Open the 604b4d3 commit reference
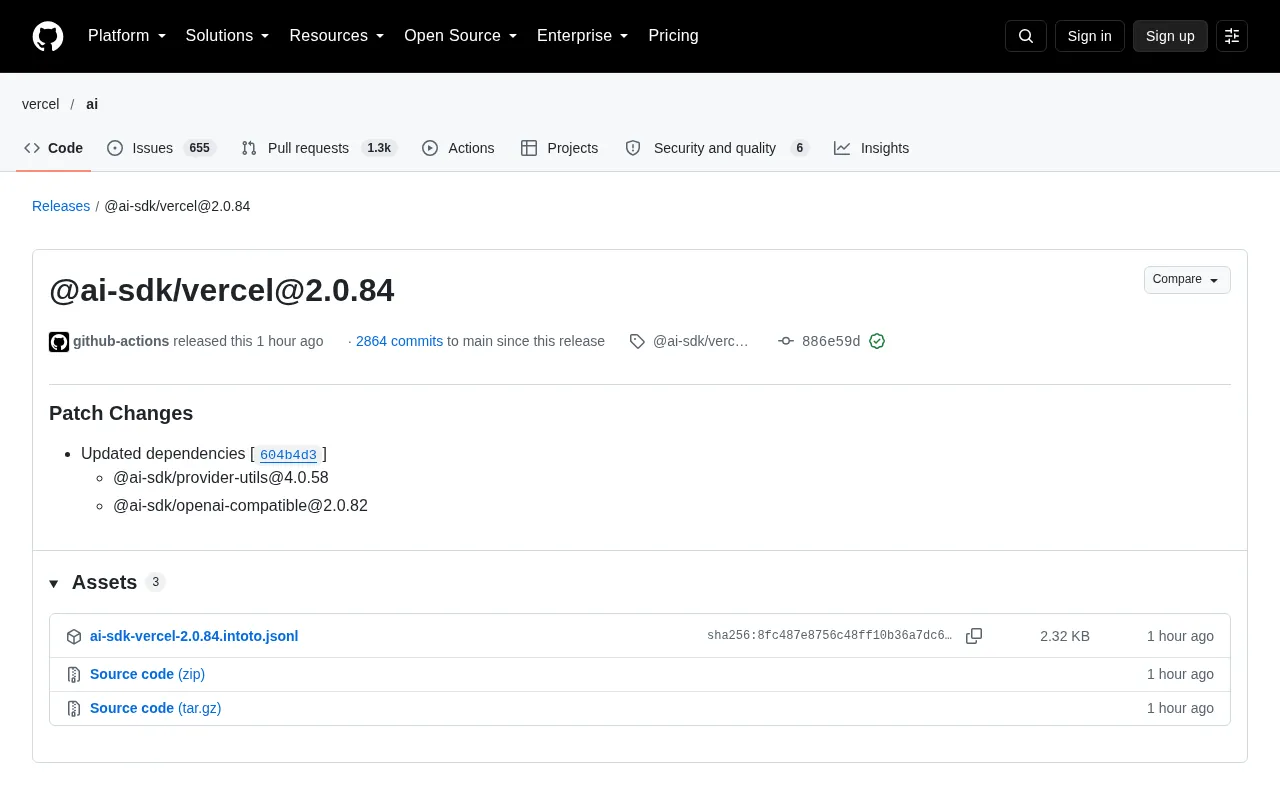Image resolution: width=1280 pixels, height=800 pixels. [x=288, y=455]
